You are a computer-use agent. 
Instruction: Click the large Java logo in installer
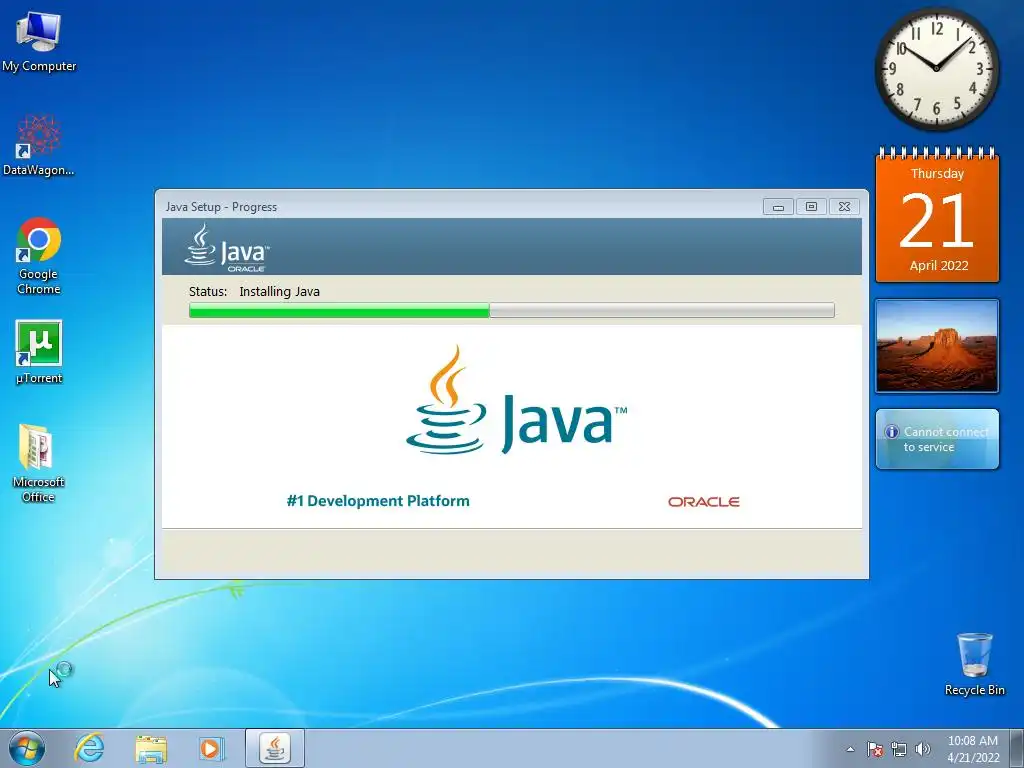tap(517, 400)
